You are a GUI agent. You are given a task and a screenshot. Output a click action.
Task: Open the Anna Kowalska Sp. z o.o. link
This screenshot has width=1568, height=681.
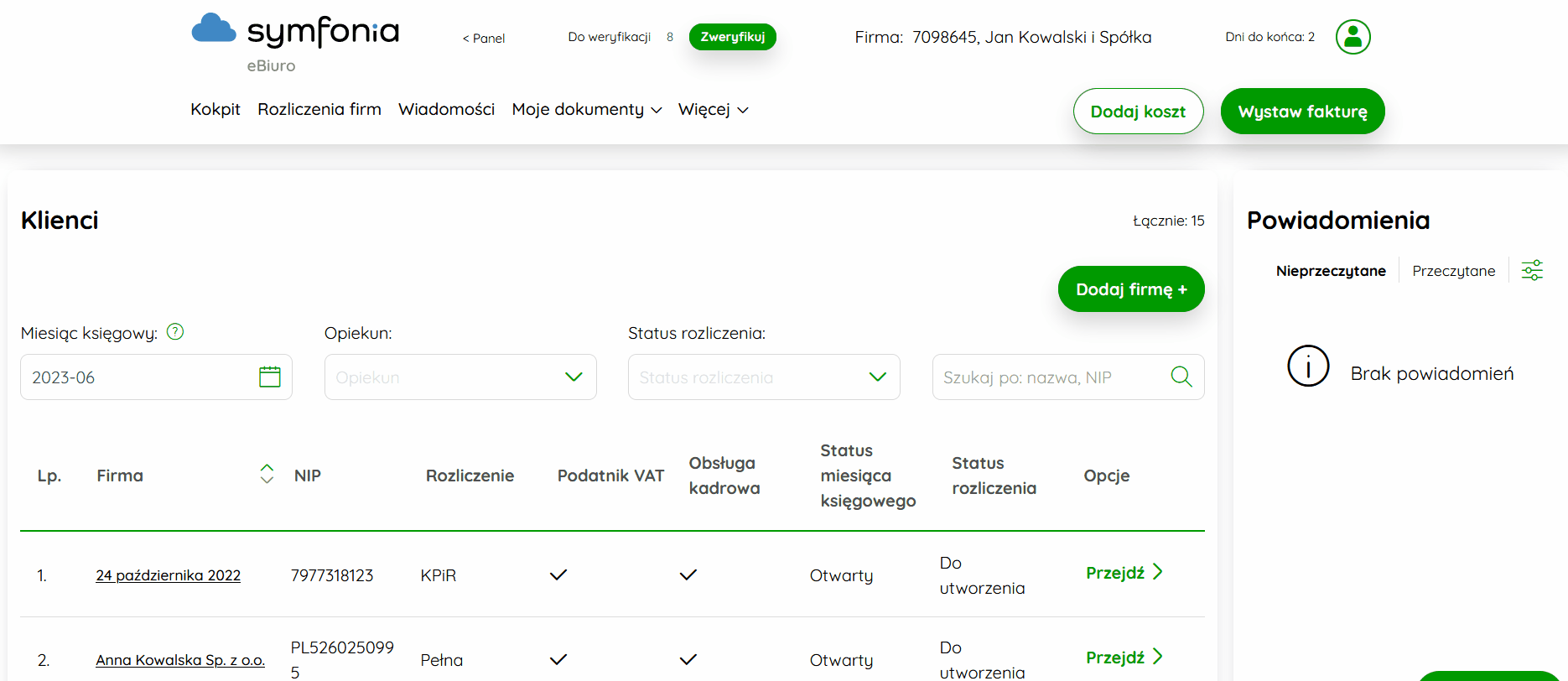(180, 660)
